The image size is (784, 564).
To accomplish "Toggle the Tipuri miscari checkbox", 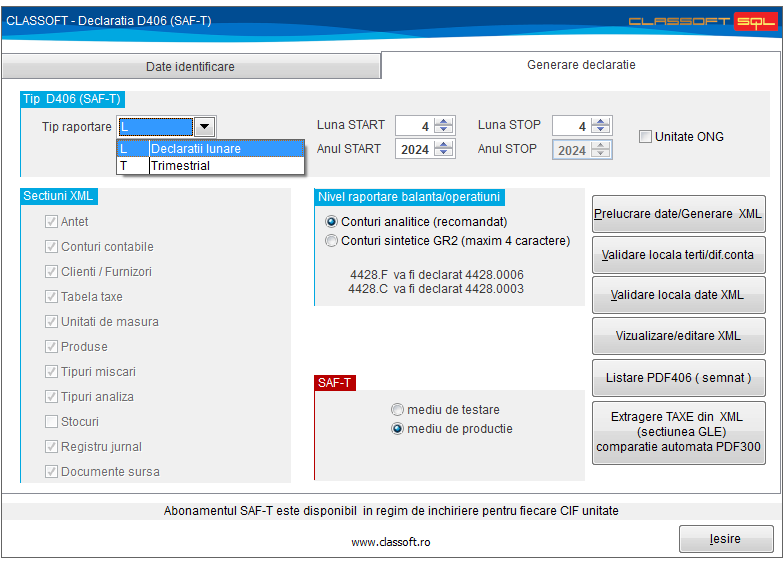I will (x=51, y=372).
